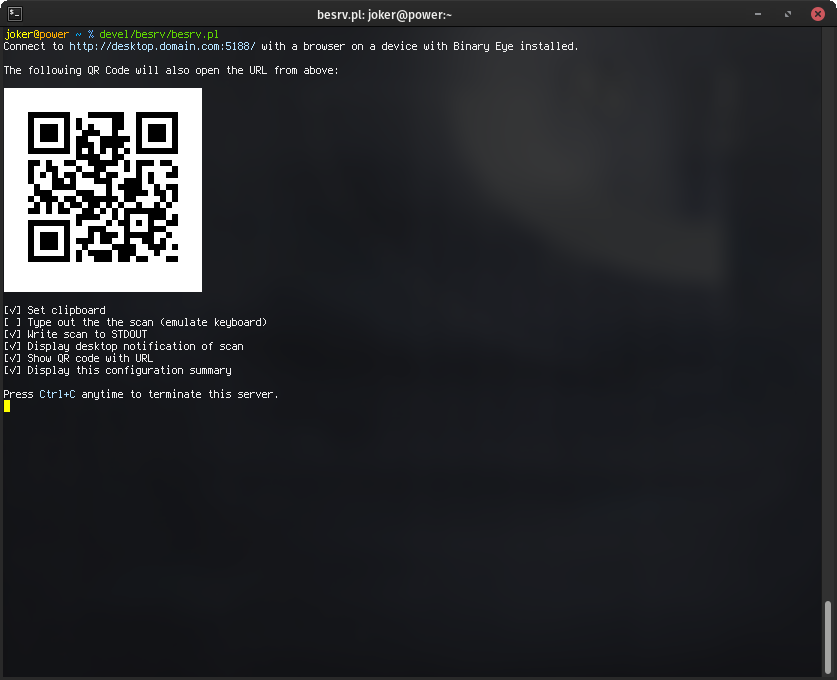Screen dimensions: 837x680
Task: Click the 'Display this configuration summary' checkbox
Action: point(12,370)
